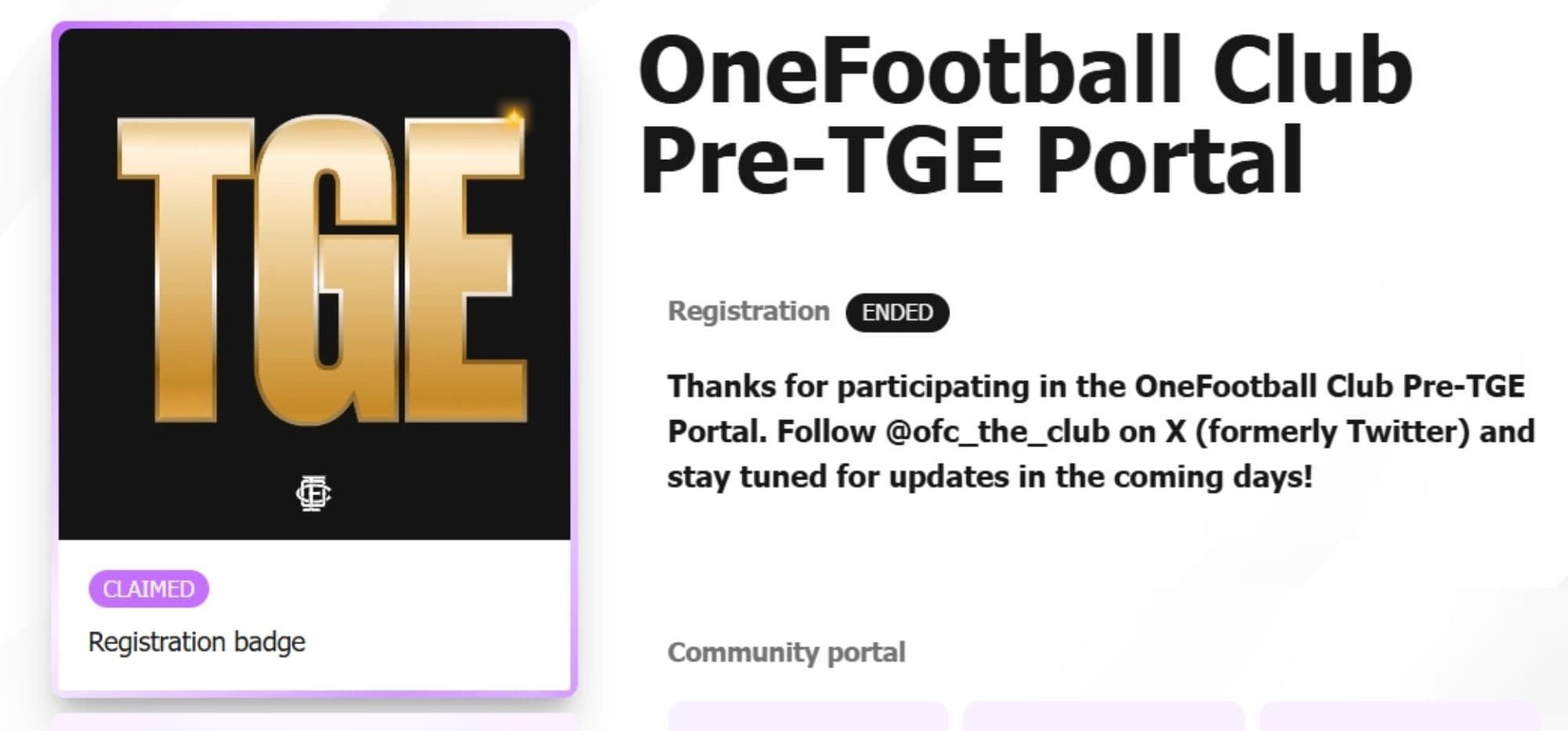1568x731 pixels.
Task: Click the purple CLAIMED status pill
Action: coord(148,588)
